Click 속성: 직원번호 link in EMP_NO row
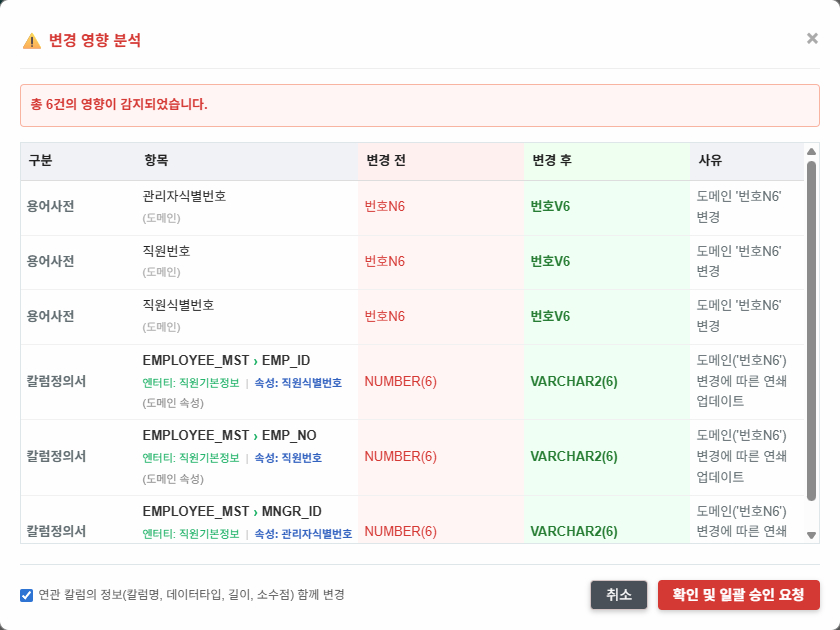The image size is (840, 630). [x=288, y=458]
